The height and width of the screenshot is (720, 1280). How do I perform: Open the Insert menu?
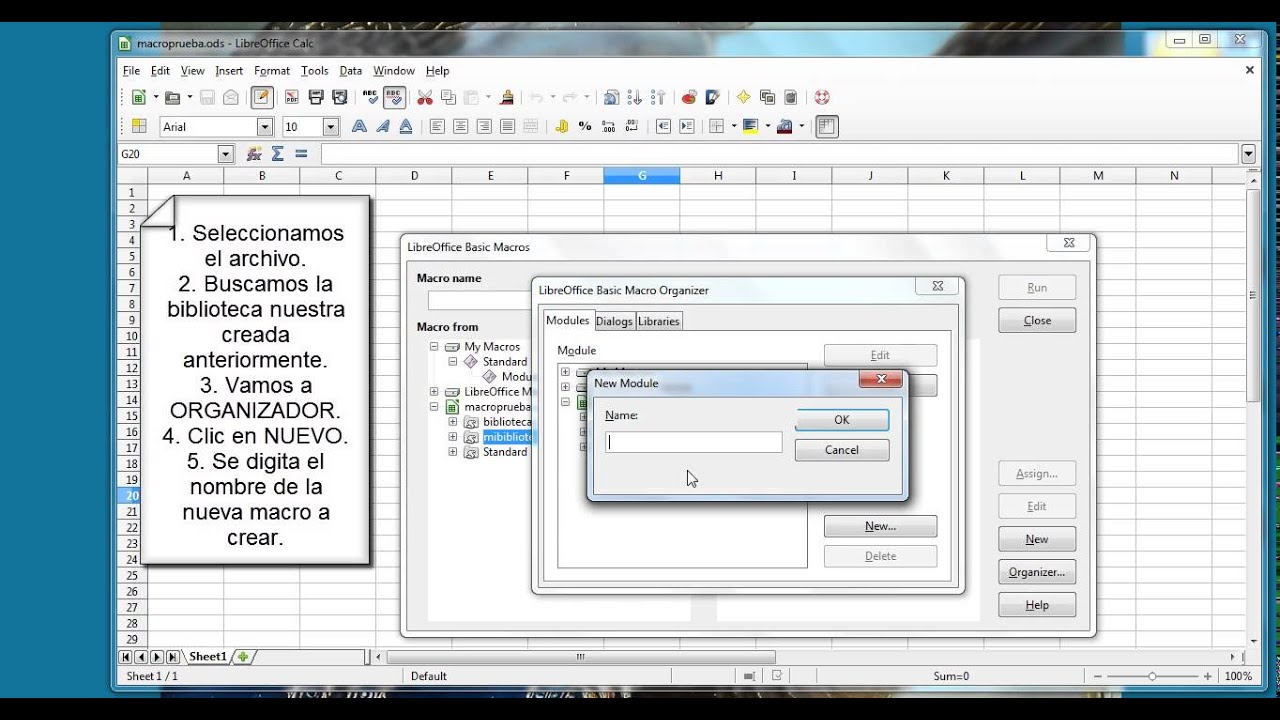coord(229,71)
